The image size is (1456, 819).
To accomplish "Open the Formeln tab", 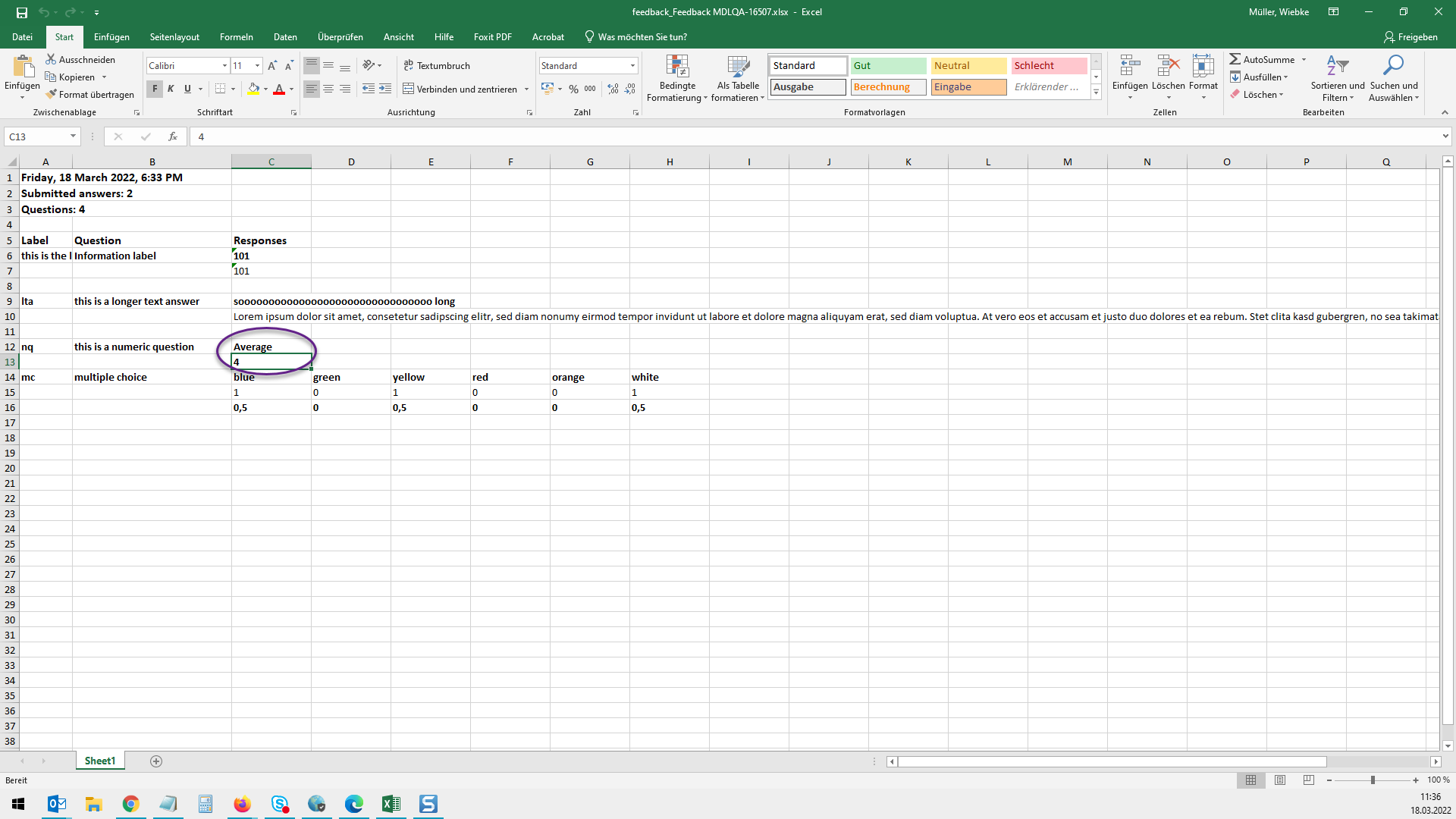I will tap(237, 37).
